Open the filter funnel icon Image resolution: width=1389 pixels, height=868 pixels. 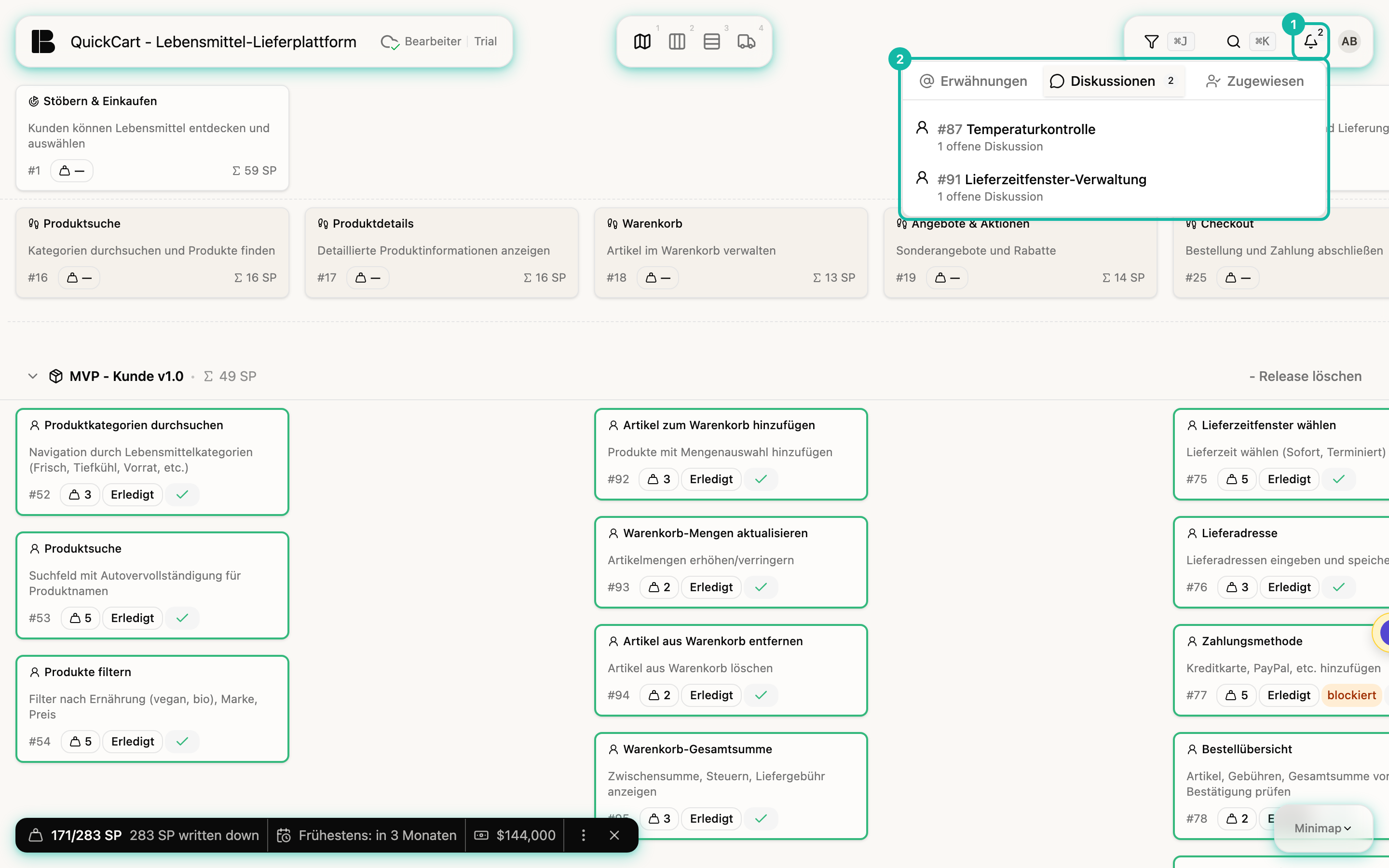click(x=1151, y=41)
